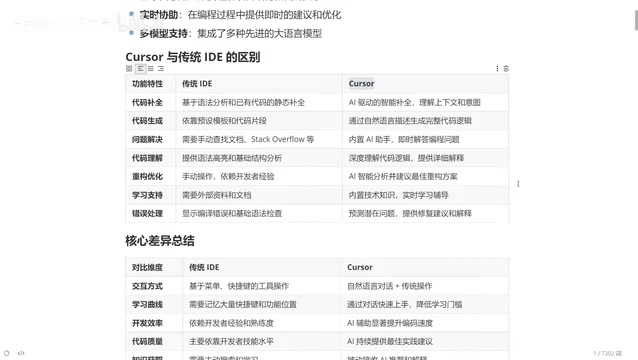Click the vertical scrollbar thumb
This screenshot has height=360, width=638.
point(636,20)
